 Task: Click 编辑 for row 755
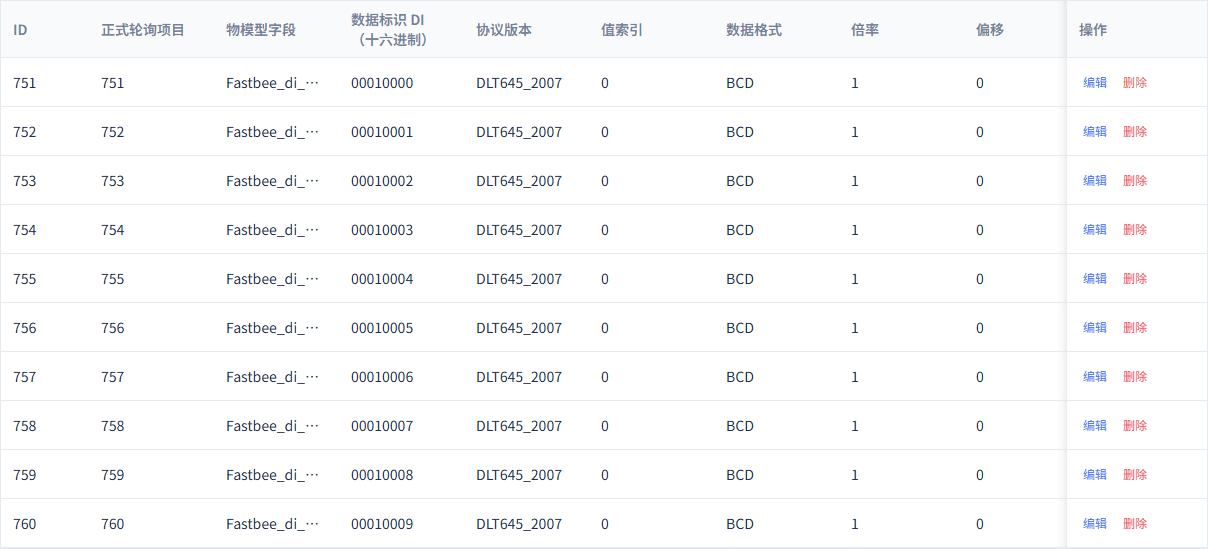tap(1095, 279)
